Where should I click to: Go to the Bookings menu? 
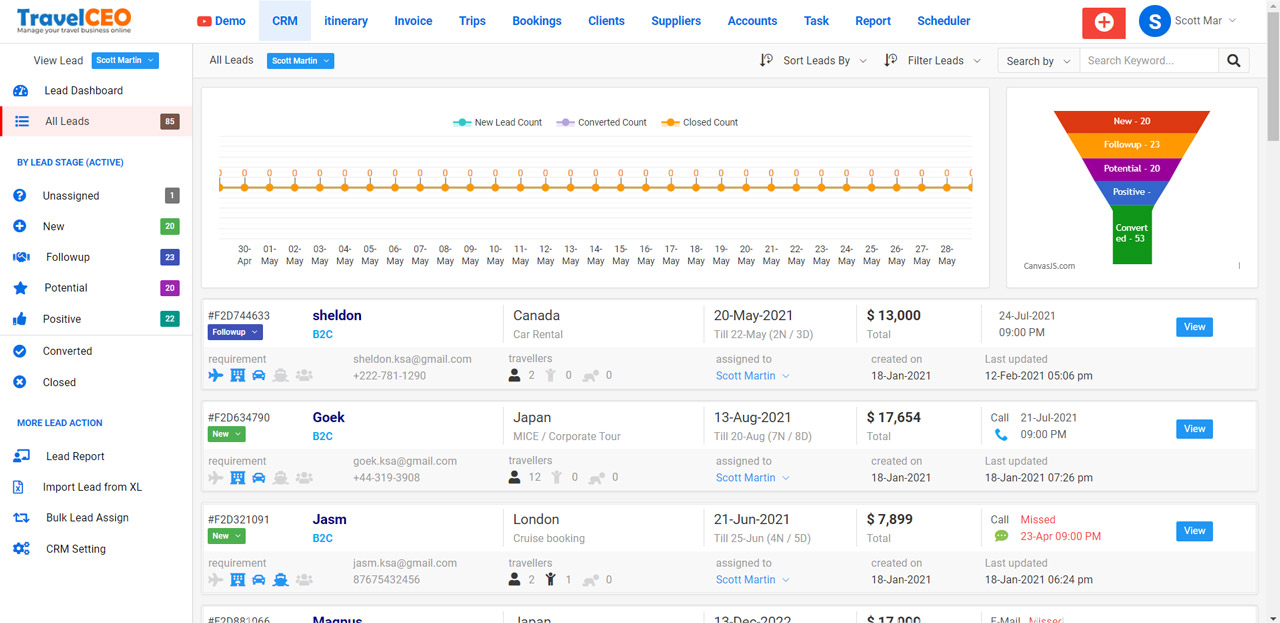pos(537,21)
